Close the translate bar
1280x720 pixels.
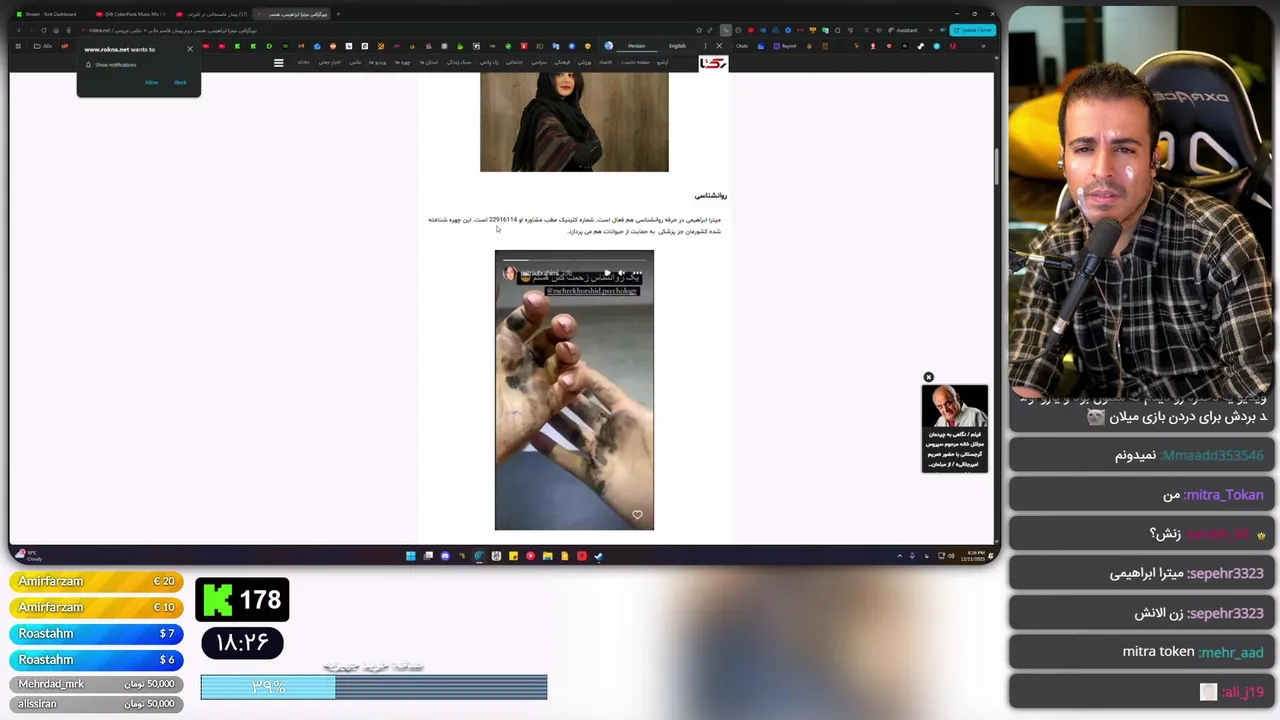[719, 46]
